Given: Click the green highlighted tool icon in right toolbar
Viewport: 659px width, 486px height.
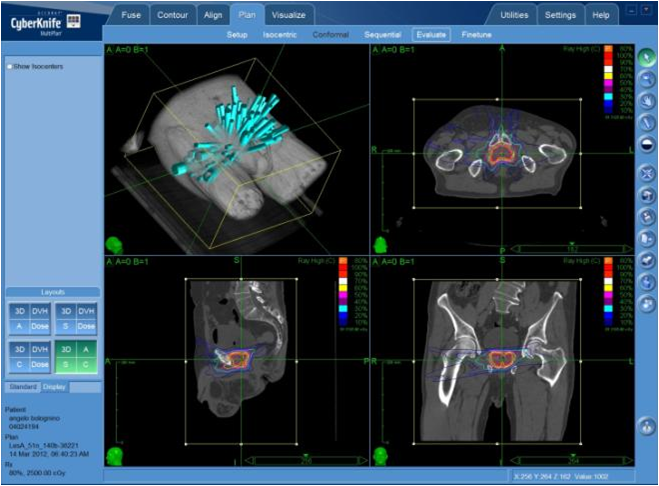Looking at the screenshot, I should click(647, 57).
